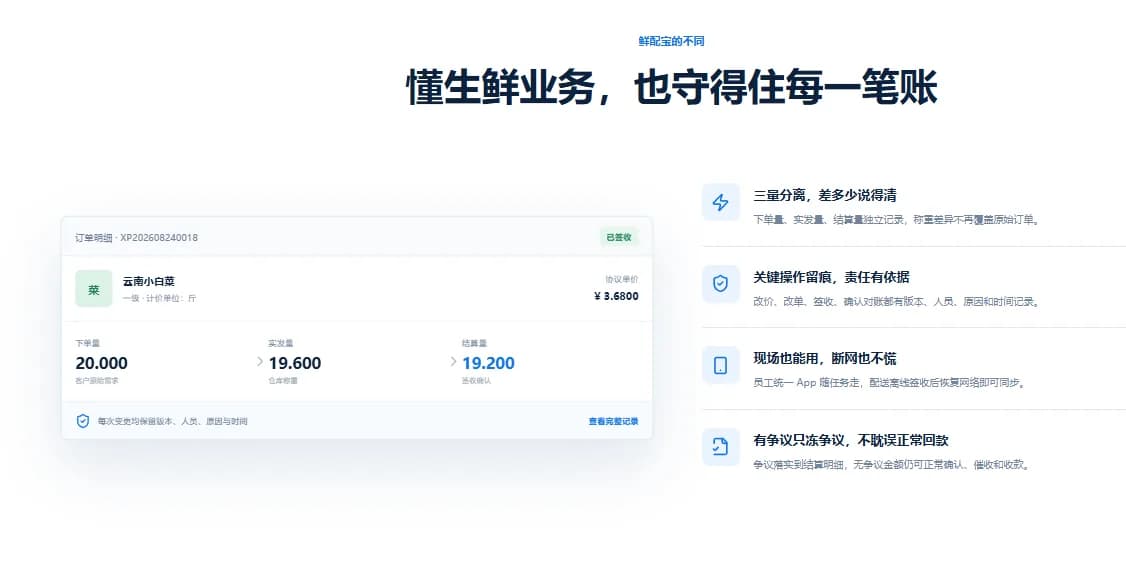Click the price ¥ 3.6800

coord(616,296)
